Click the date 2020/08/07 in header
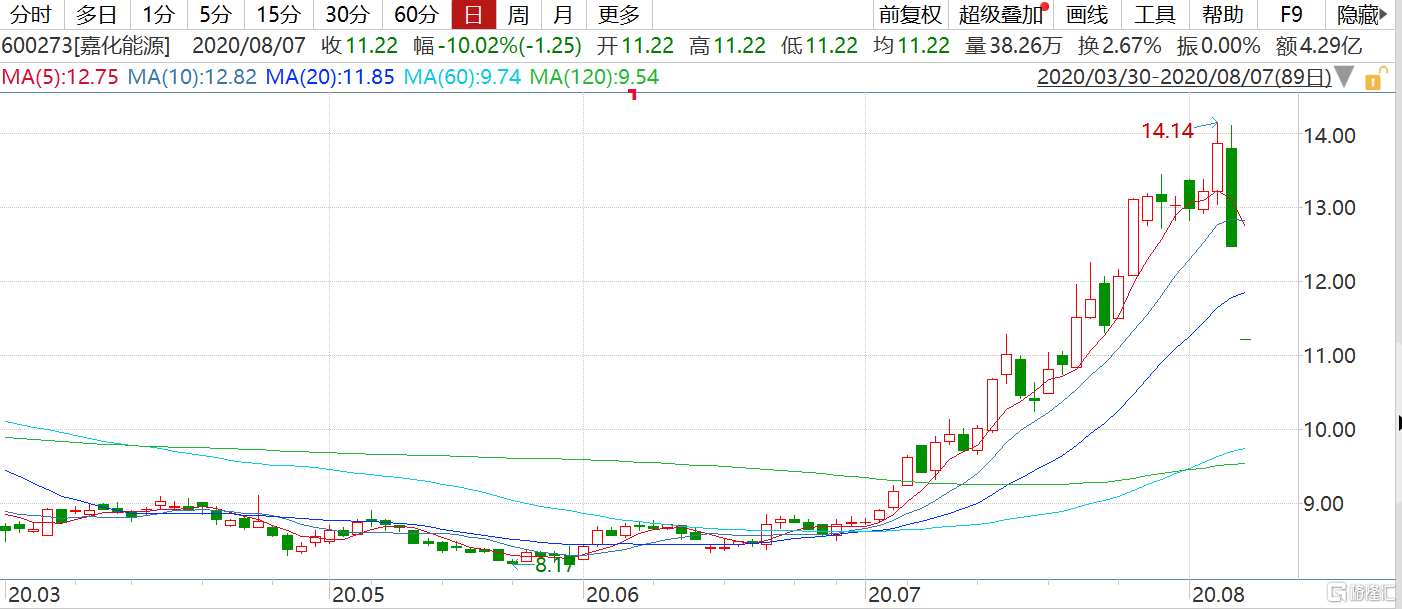The image size is (1402, 609). (x=247, y=45)
